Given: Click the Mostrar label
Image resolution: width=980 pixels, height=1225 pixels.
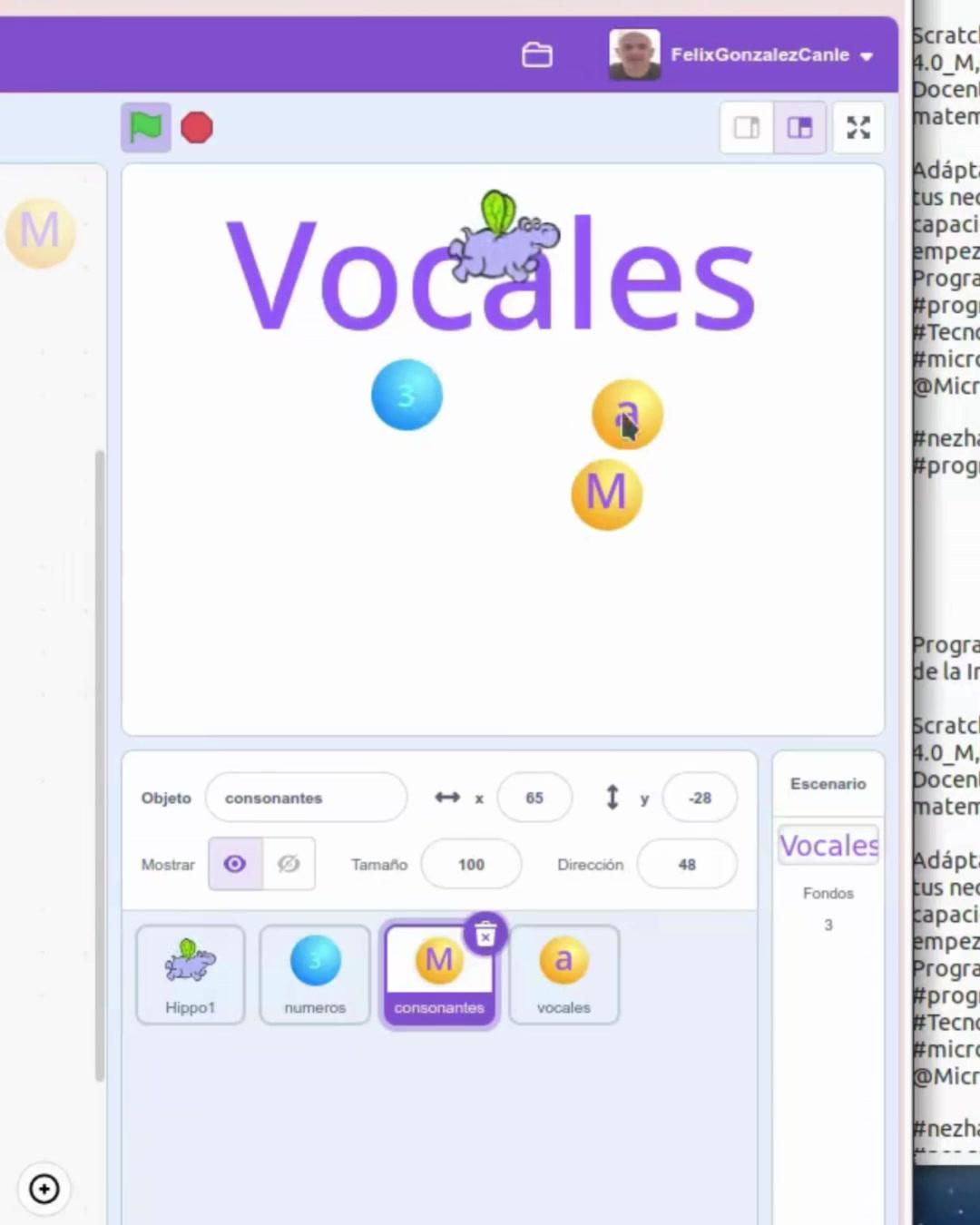Looking at the screenshot, I should click(x=168, y=865).
